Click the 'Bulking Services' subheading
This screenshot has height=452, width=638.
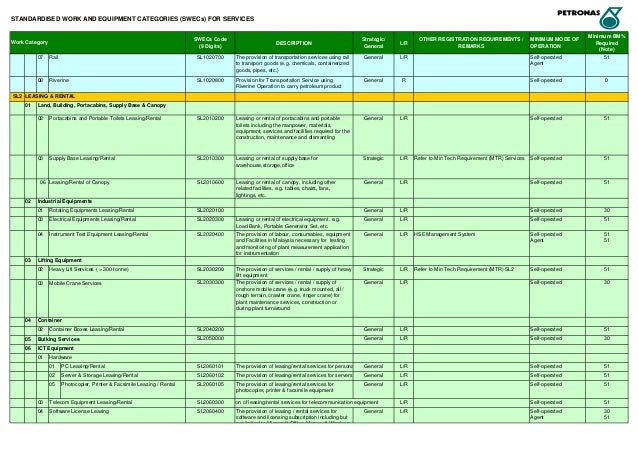pos(59,339)
